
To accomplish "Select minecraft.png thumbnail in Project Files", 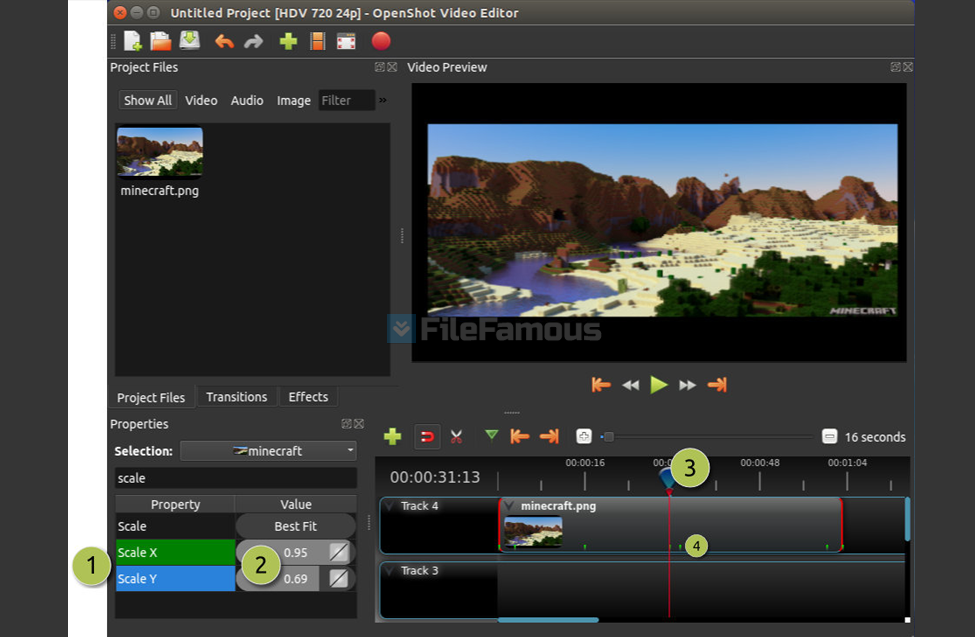I will tap(160, 152).
